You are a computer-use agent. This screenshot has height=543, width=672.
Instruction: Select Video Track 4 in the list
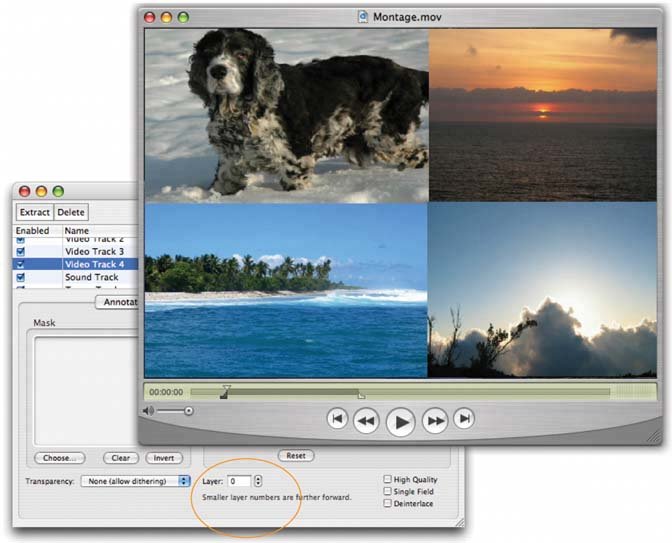(94, 264)
